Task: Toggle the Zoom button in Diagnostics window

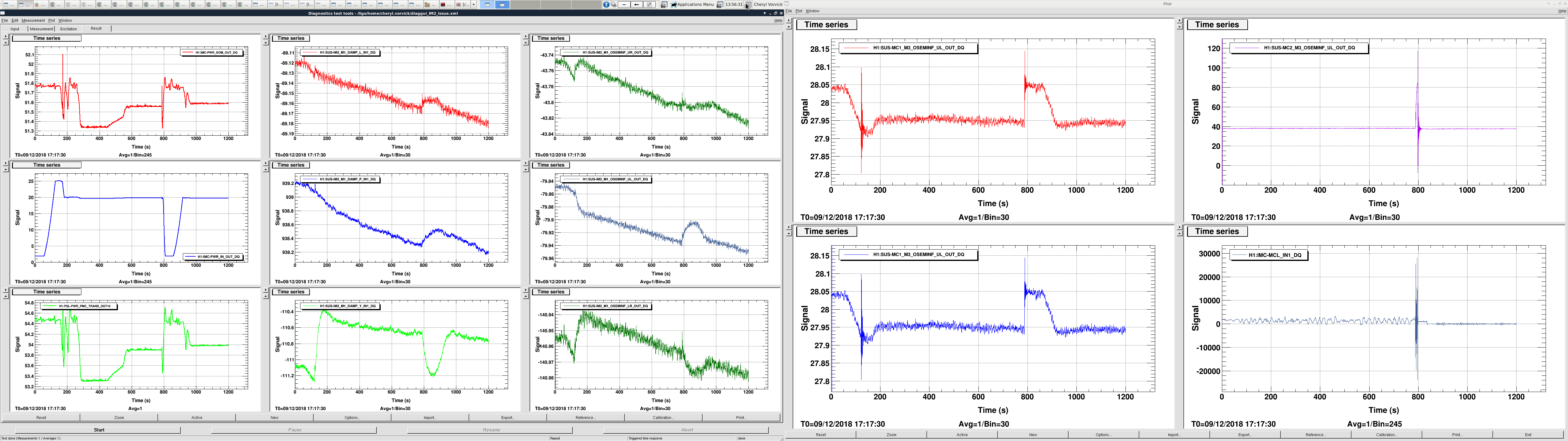Action: click(x=119, y=417)
